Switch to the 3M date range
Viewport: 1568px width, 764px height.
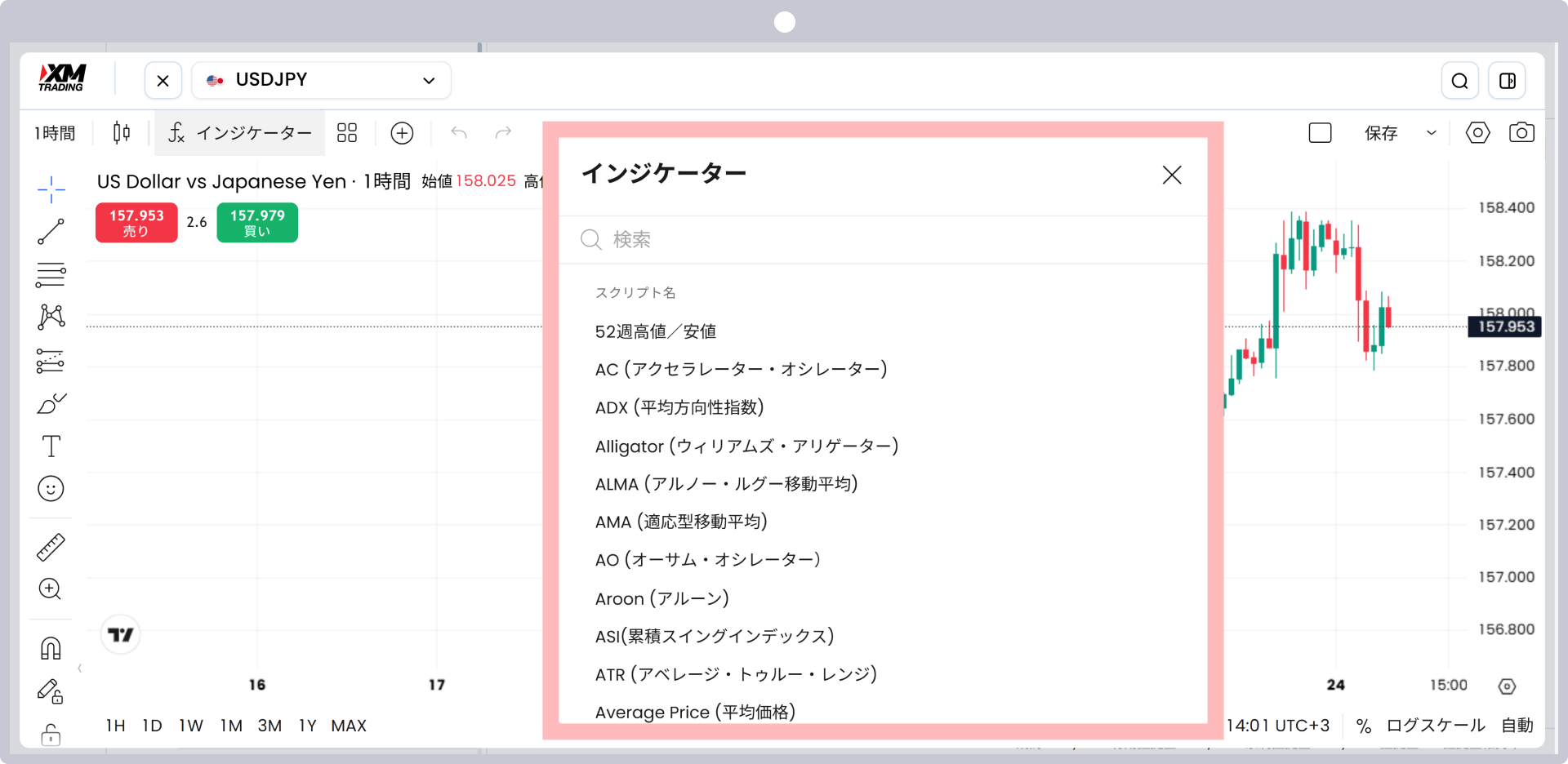pos(269,726)
